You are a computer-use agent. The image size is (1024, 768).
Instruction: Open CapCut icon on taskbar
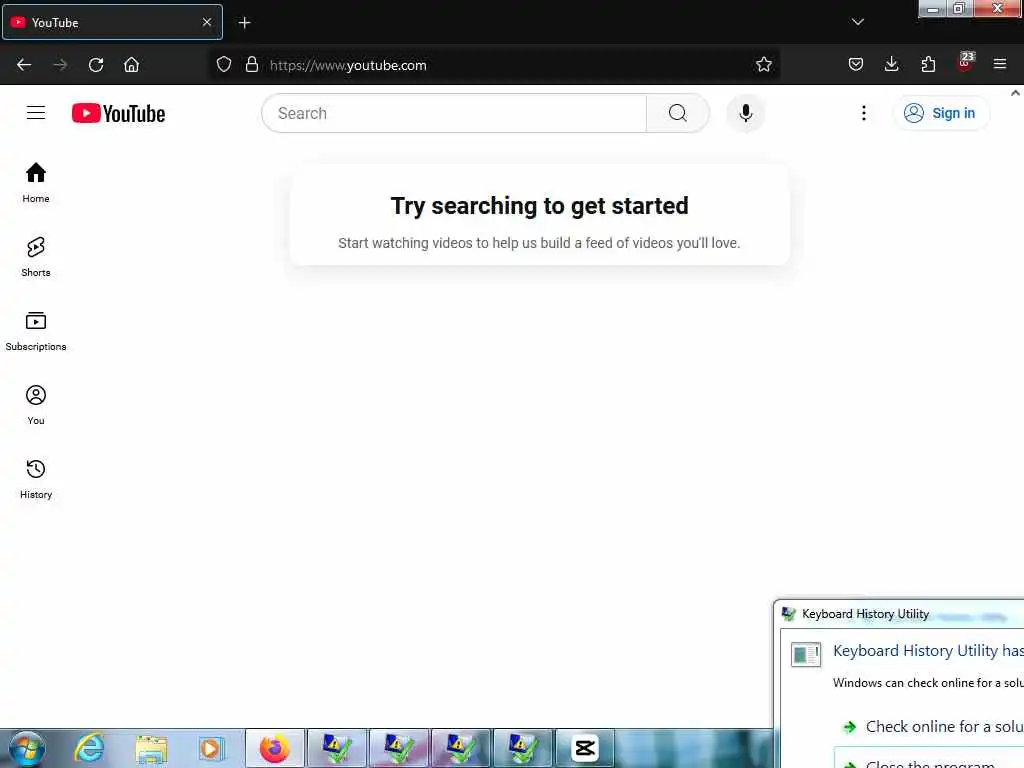click(x=584, y=748)
